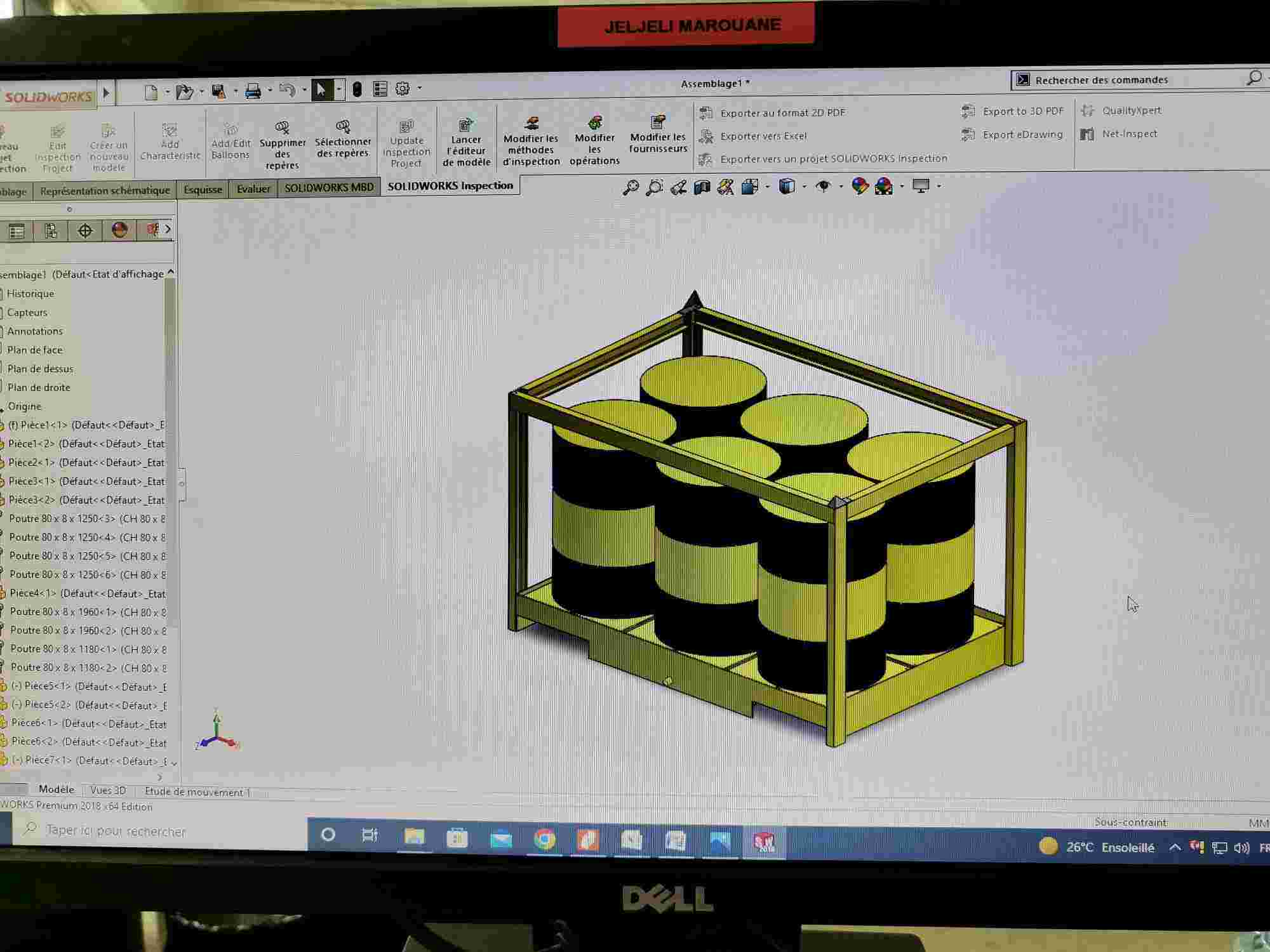The image size is (1270, 952).
Task: Click Export to 3D PDF
Action: coord(1013,112)
